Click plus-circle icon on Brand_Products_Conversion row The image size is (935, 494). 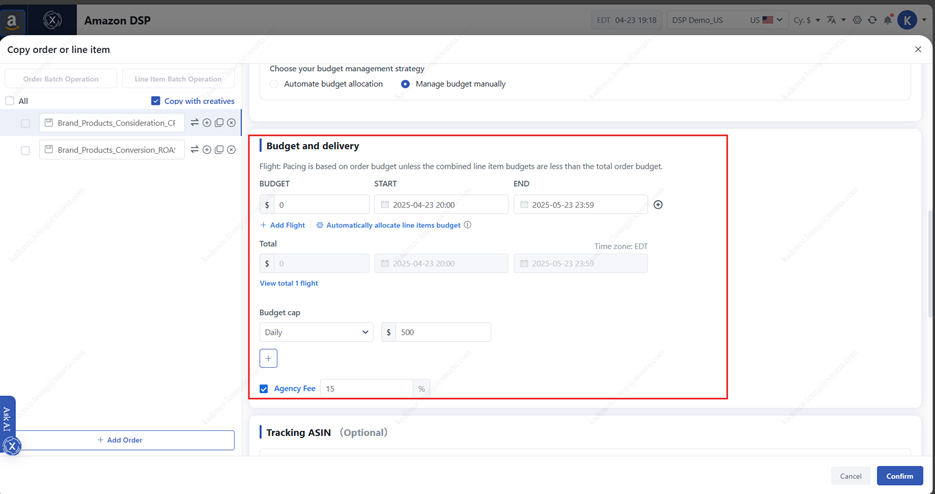click(x=207, y=150)
